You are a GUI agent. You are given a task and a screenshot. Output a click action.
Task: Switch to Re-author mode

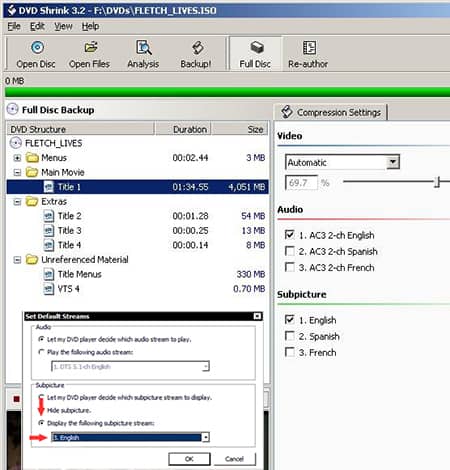(308, 54)
